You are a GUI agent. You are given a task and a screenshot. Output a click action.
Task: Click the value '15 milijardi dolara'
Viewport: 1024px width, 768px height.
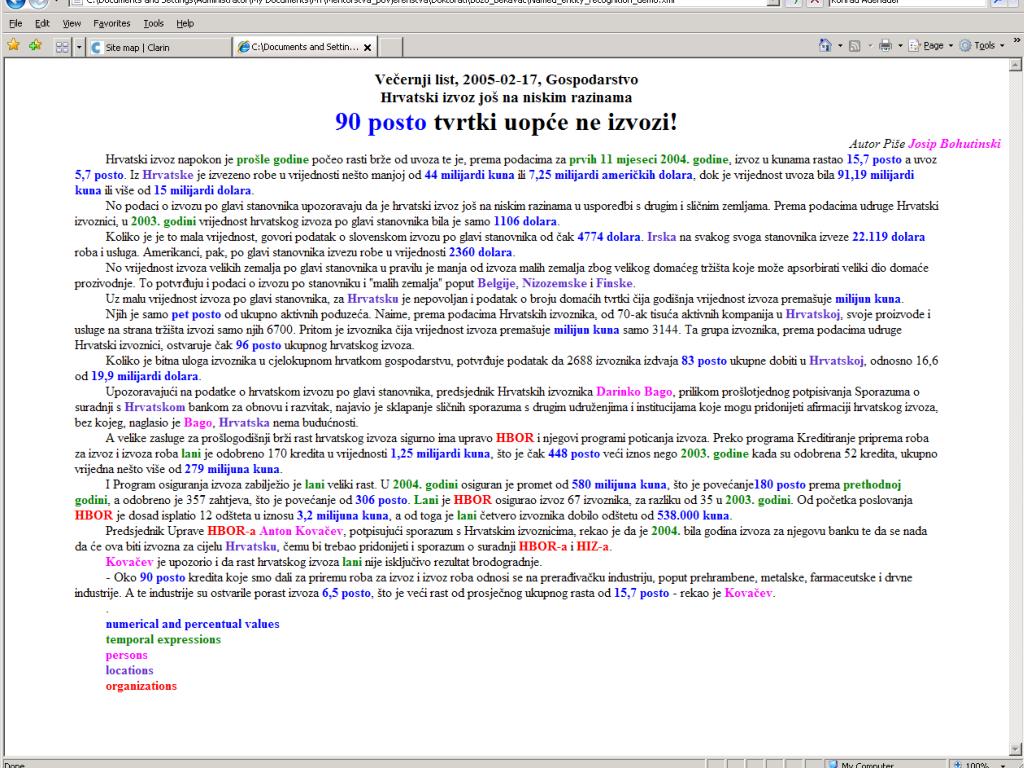(202, 191)
